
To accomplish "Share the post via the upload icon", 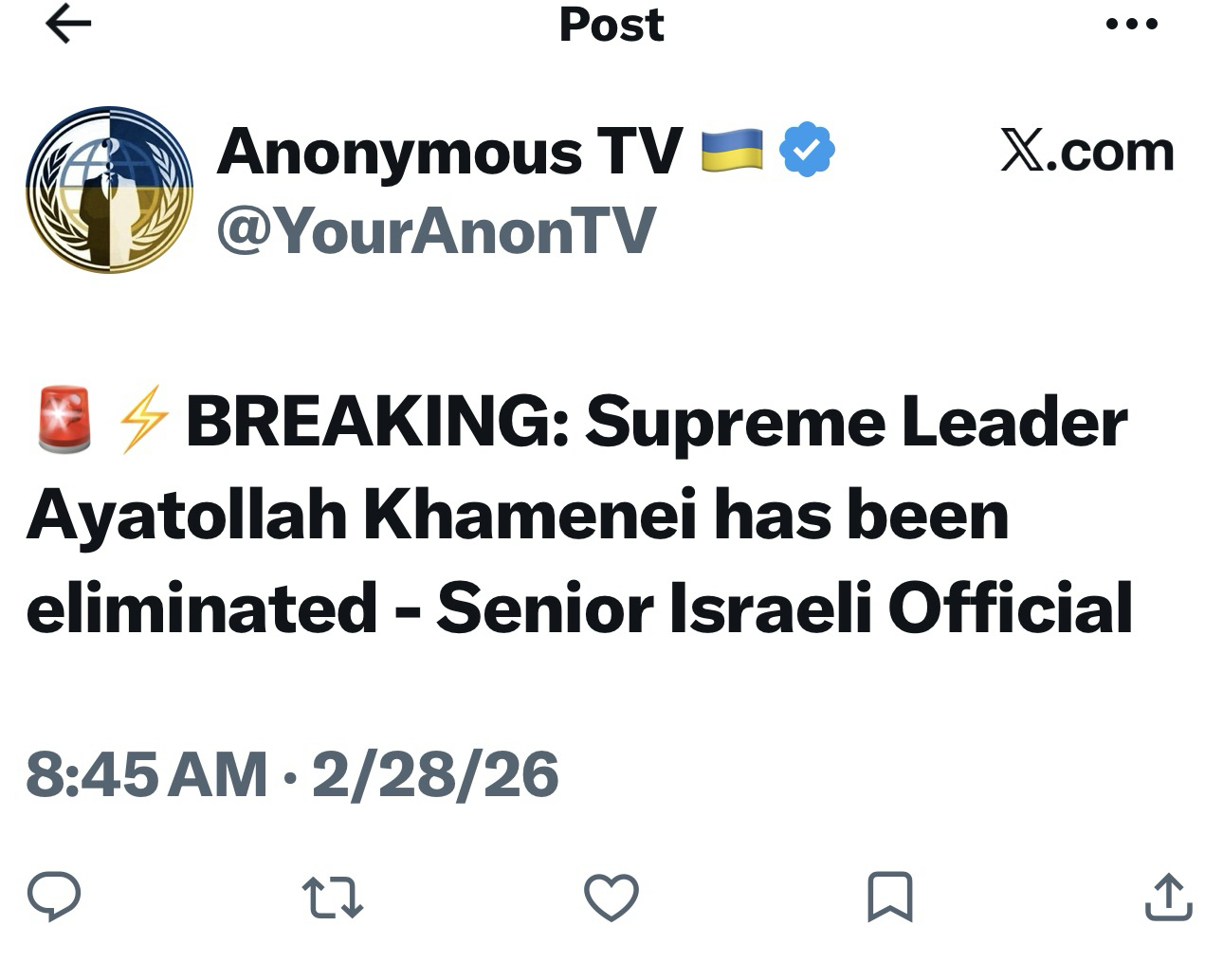I will (1168, 897).
